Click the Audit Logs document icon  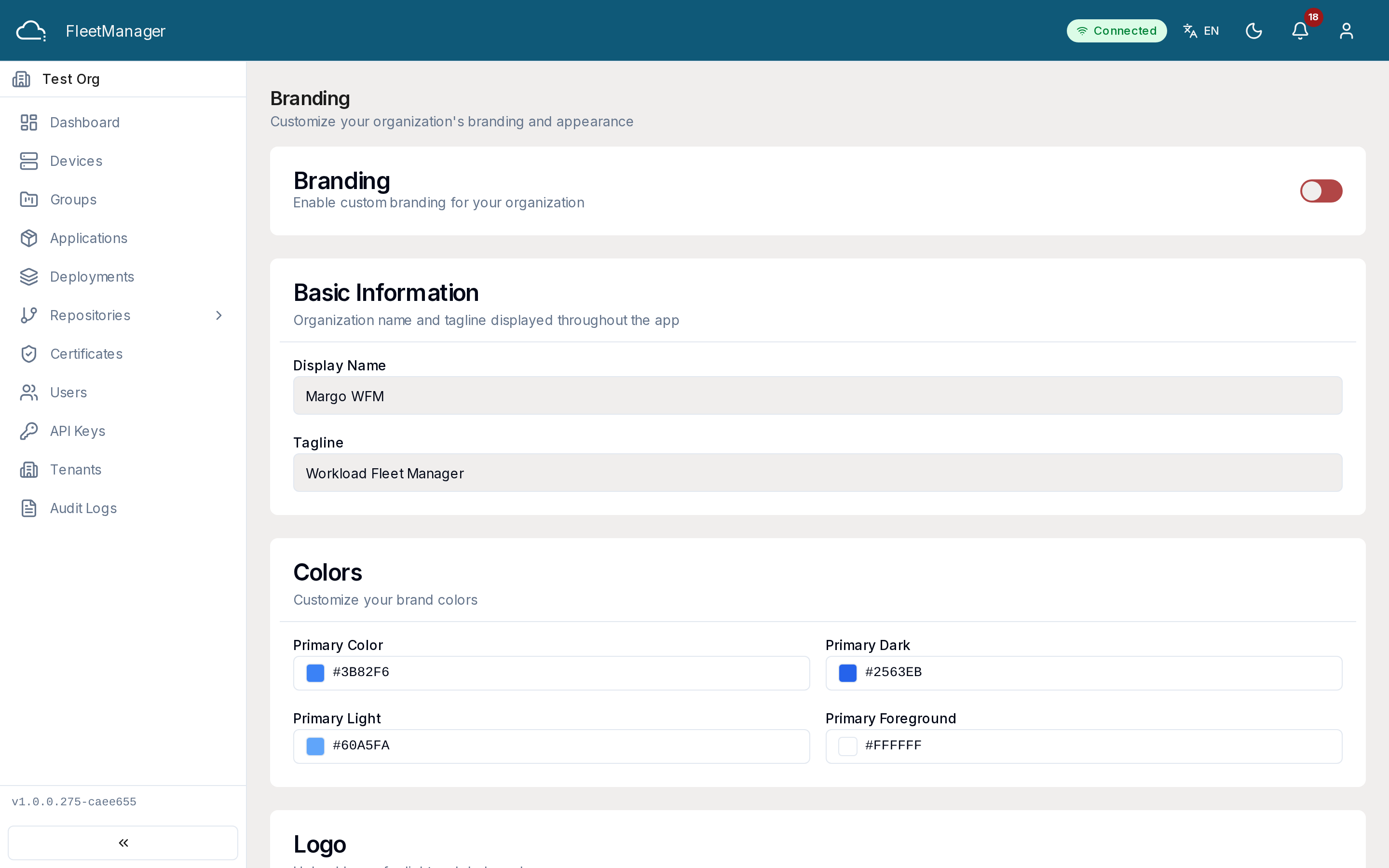pyautogui.click(x=29, y=508)
